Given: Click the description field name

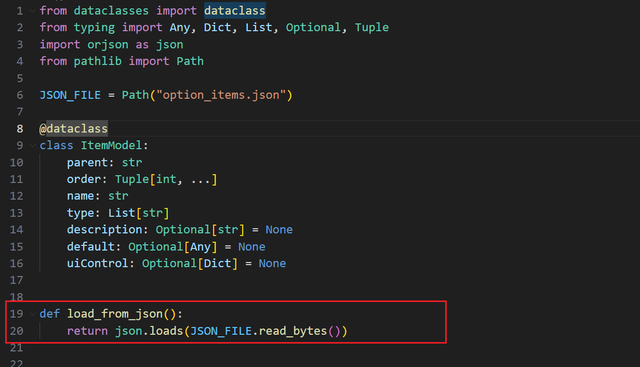Looking at the screenshot, I should 104,230.
